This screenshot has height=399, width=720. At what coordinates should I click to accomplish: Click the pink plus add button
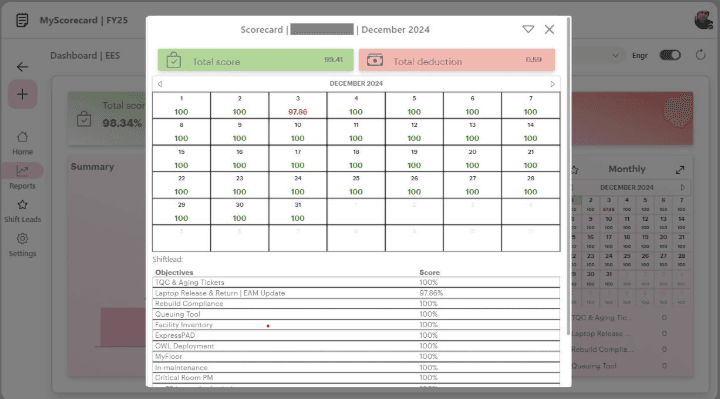click(x=22, y=94)
